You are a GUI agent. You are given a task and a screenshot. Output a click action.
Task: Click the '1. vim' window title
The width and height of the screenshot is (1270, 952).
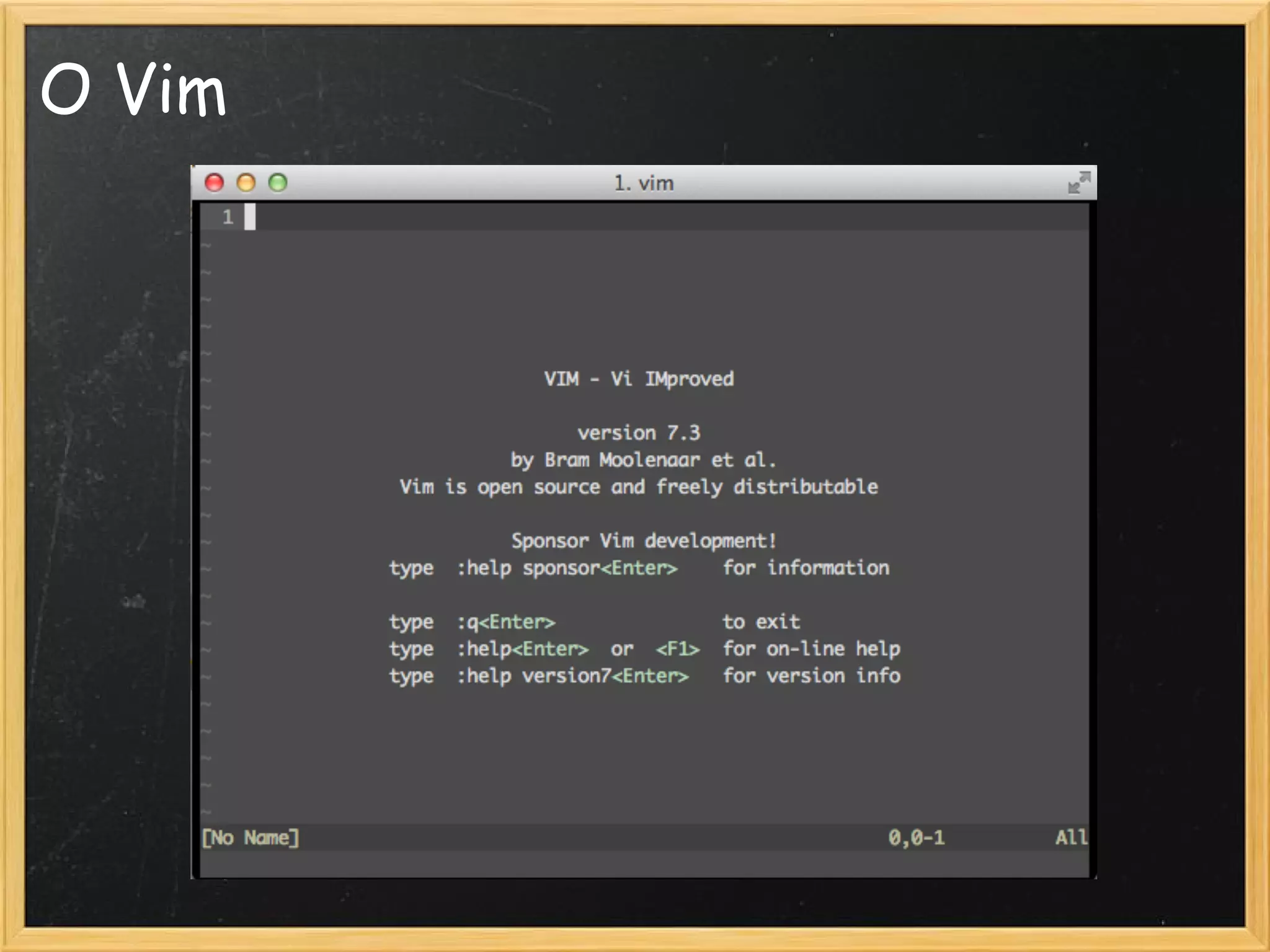[643, 183]
